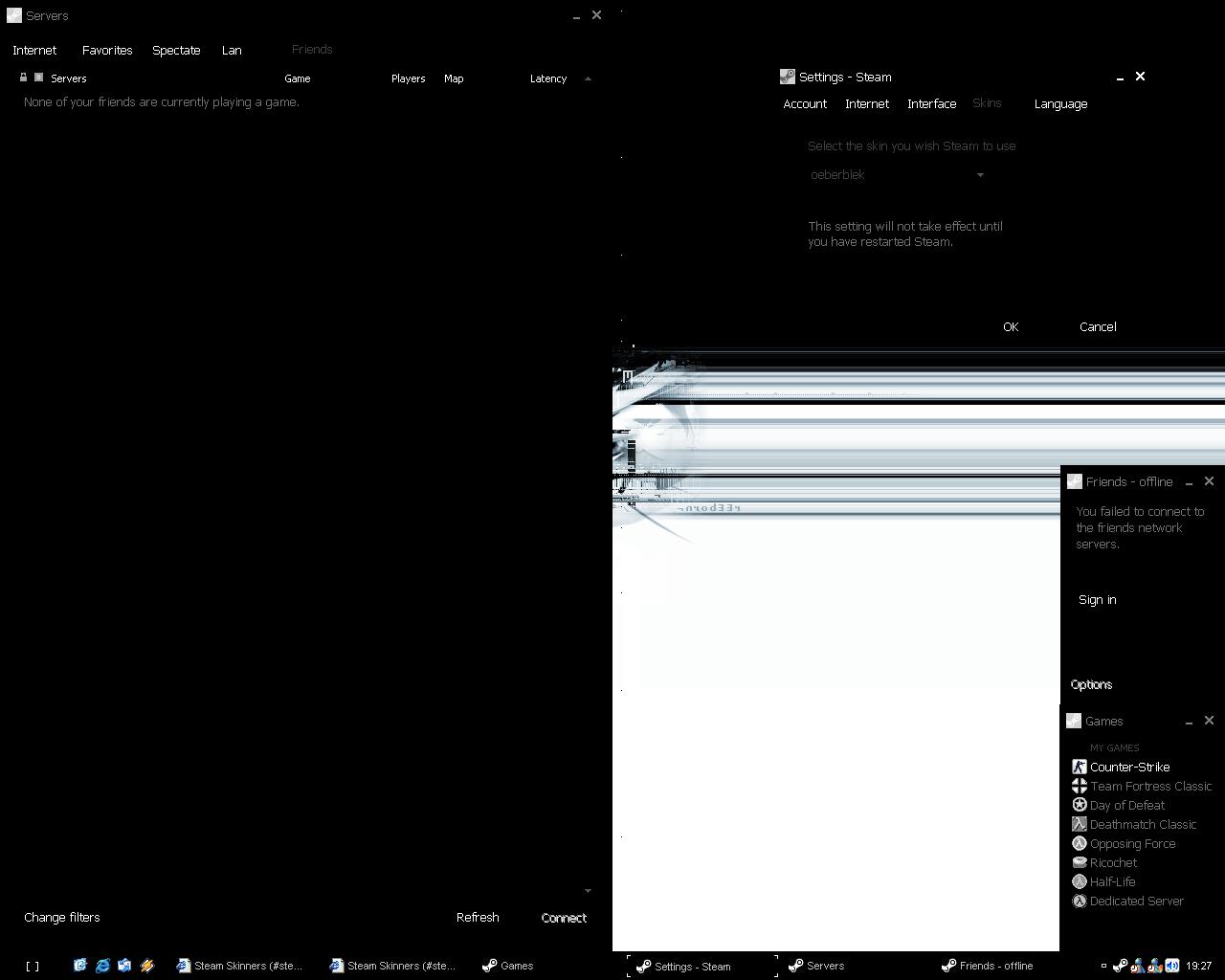
Task: Click the Counter-Strike game icon
Action: point(1079,767)
